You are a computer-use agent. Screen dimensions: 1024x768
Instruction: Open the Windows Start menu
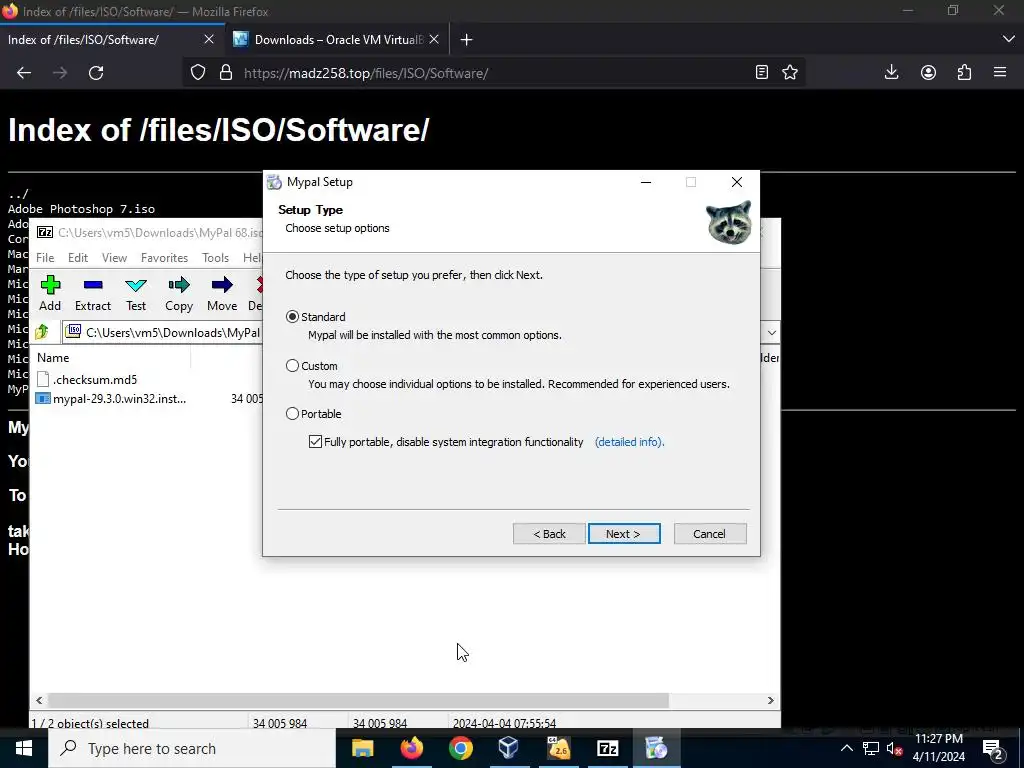(24, 748)
